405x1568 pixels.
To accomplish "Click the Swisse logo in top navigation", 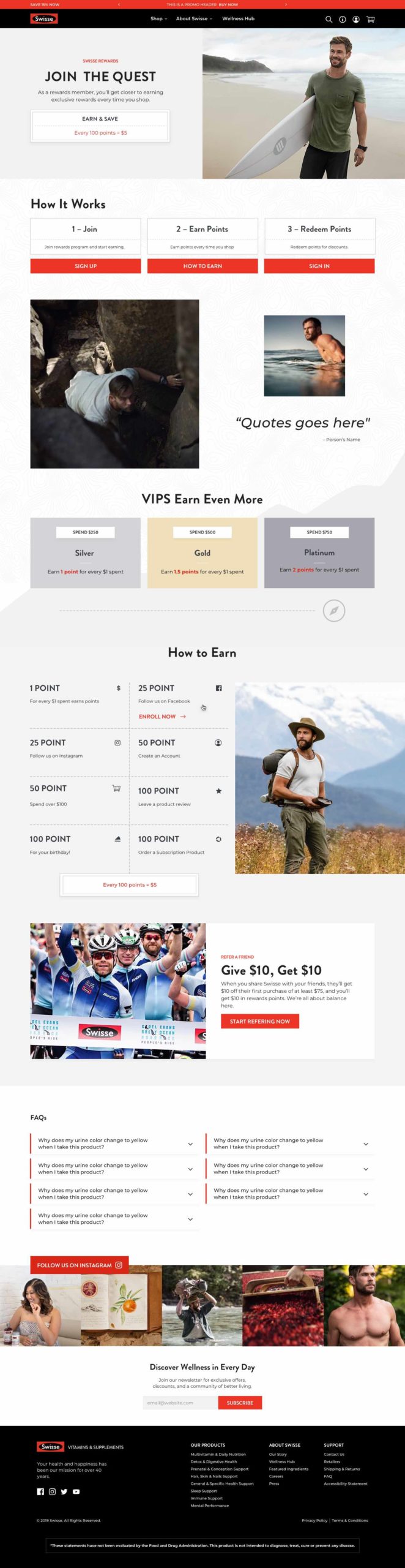I will click(44, 18).
